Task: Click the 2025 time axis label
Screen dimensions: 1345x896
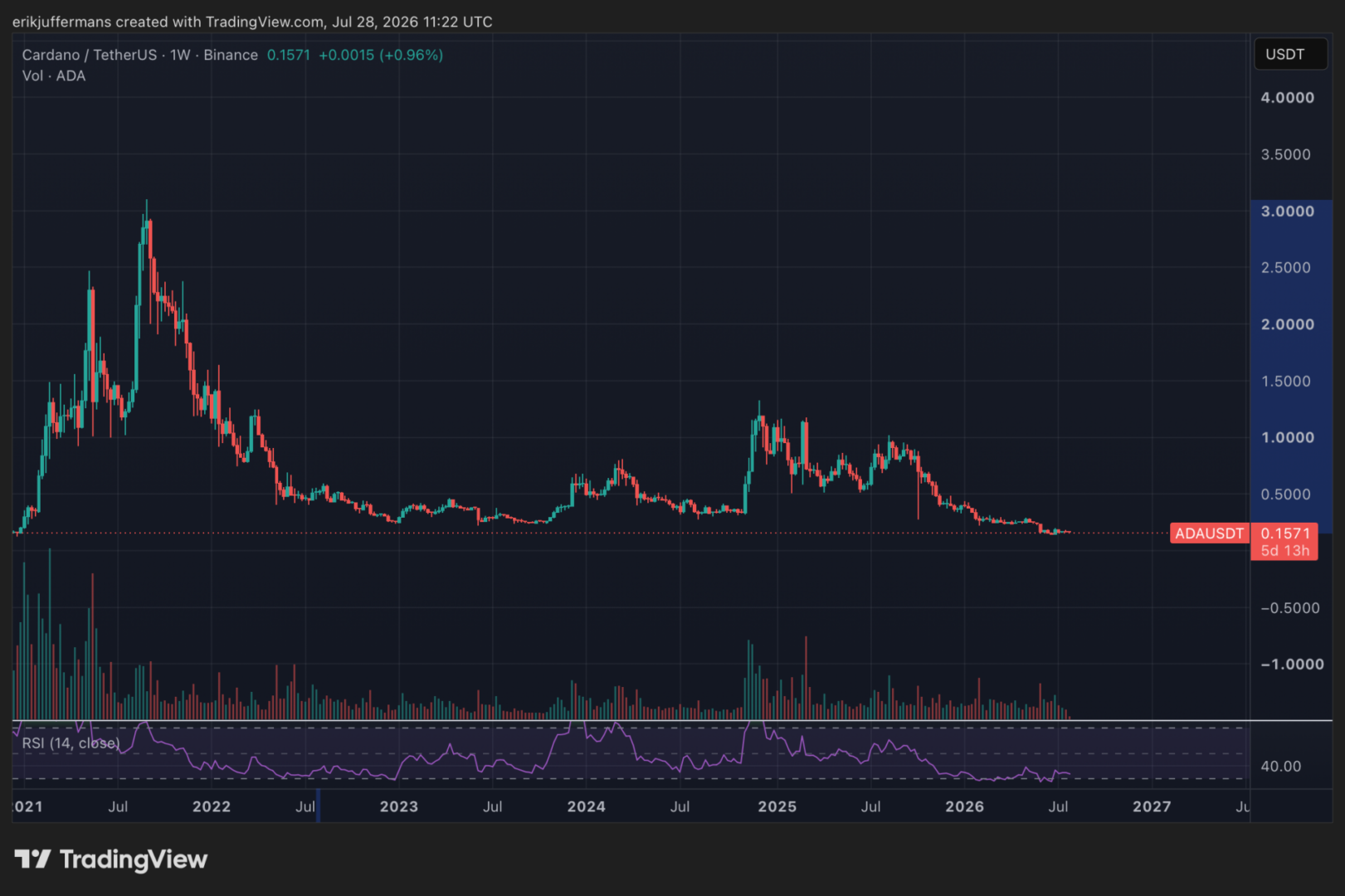Action: [777, 806]
